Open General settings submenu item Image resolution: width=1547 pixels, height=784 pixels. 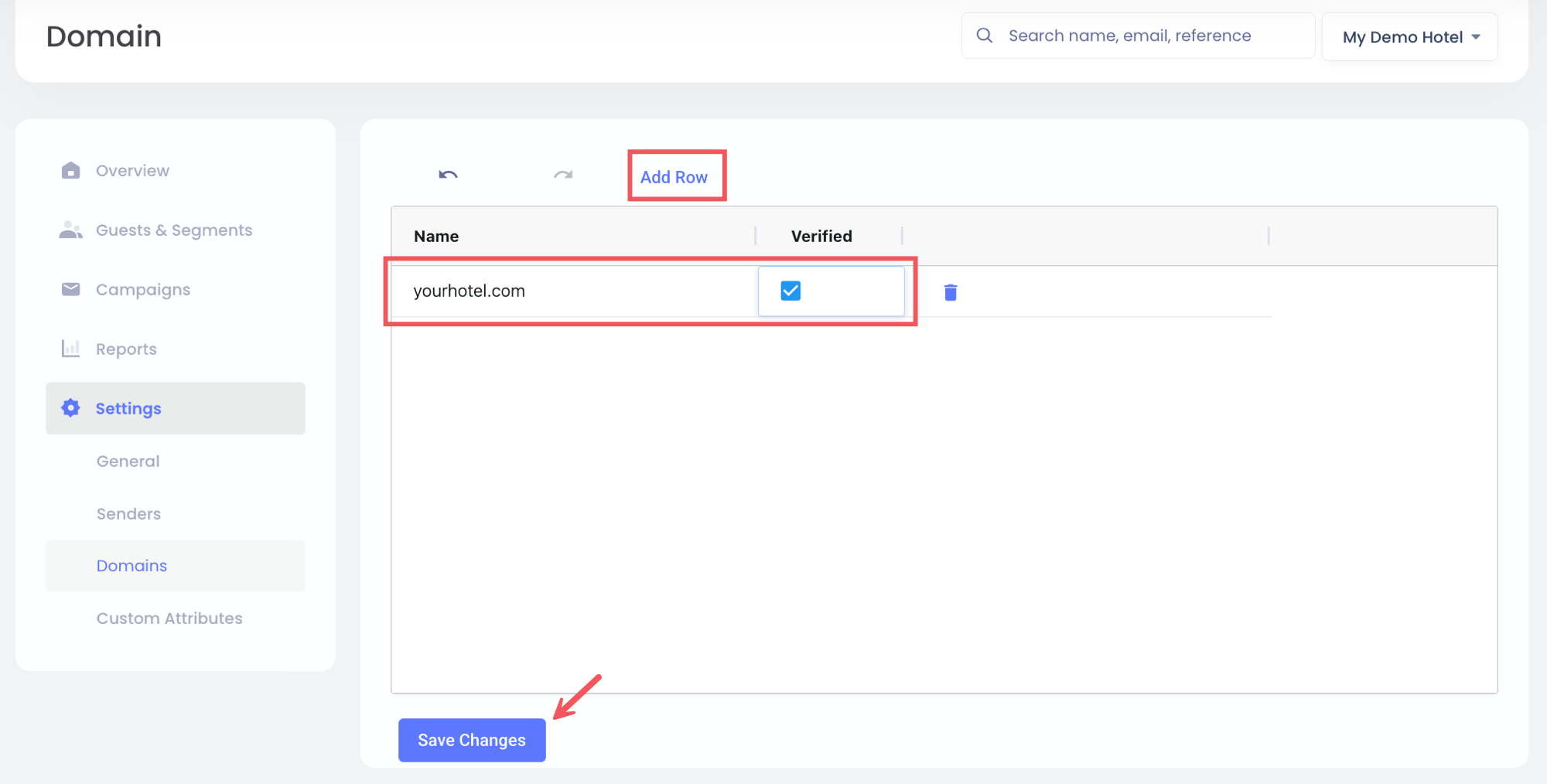[128, 462]
